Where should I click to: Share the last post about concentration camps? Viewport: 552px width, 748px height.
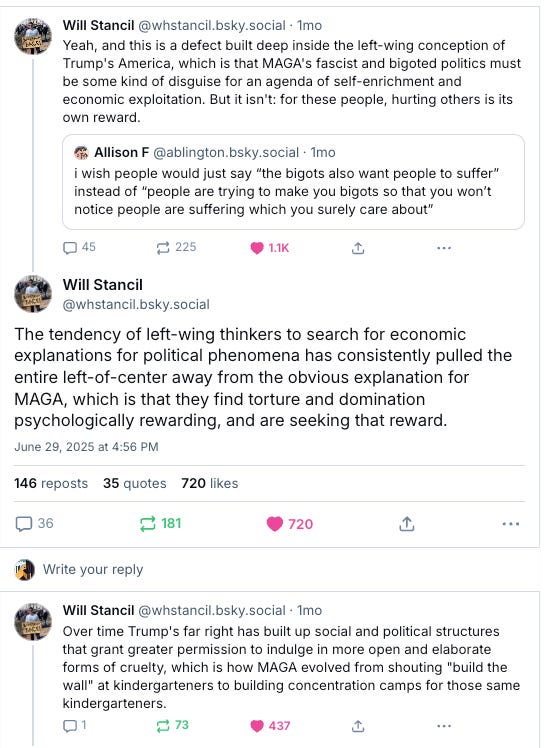(x=358, y=726)
